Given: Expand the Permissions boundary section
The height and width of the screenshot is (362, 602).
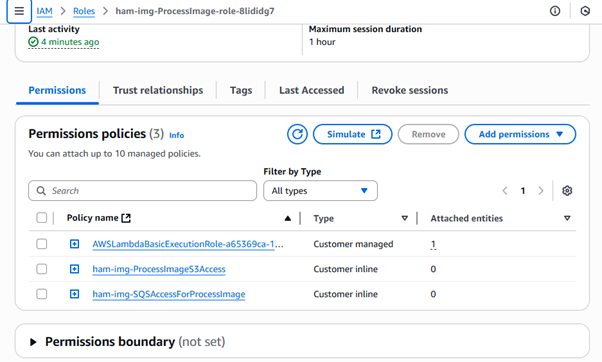Looking at the screenshot, I should (x=33, y=342).
